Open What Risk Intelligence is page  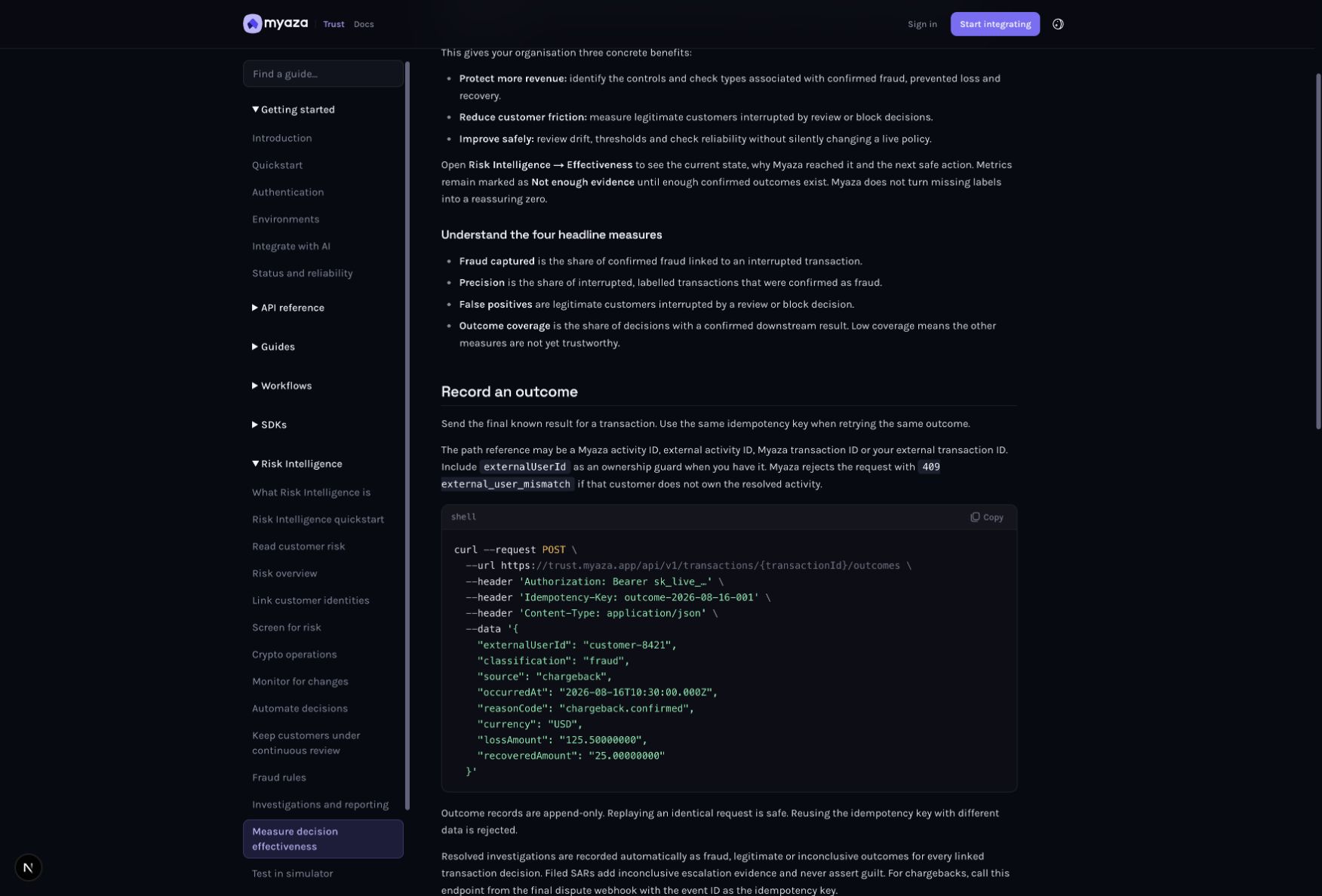(x=311, y=492)
